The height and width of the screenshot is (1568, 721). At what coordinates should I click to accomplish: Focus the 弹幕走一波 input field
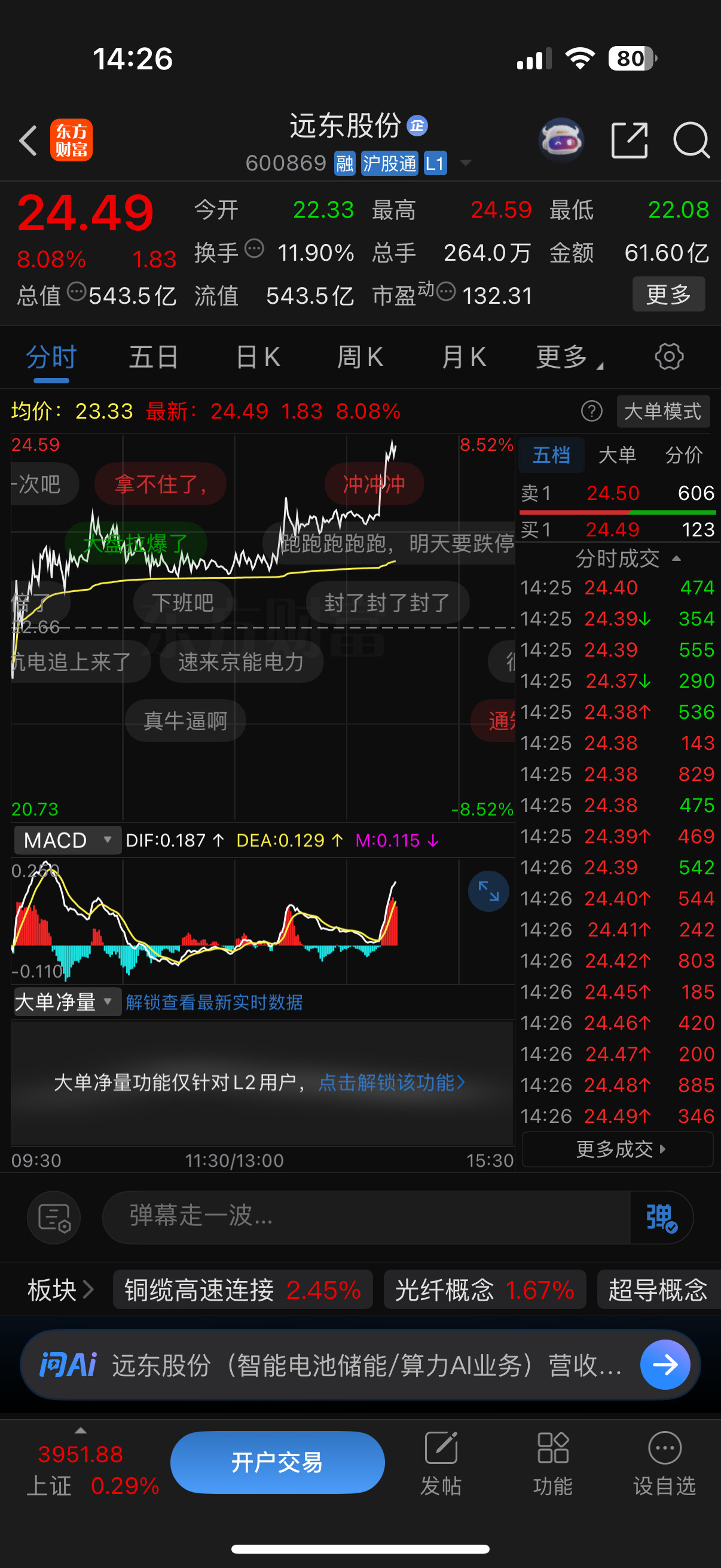tap(366, 1218)
